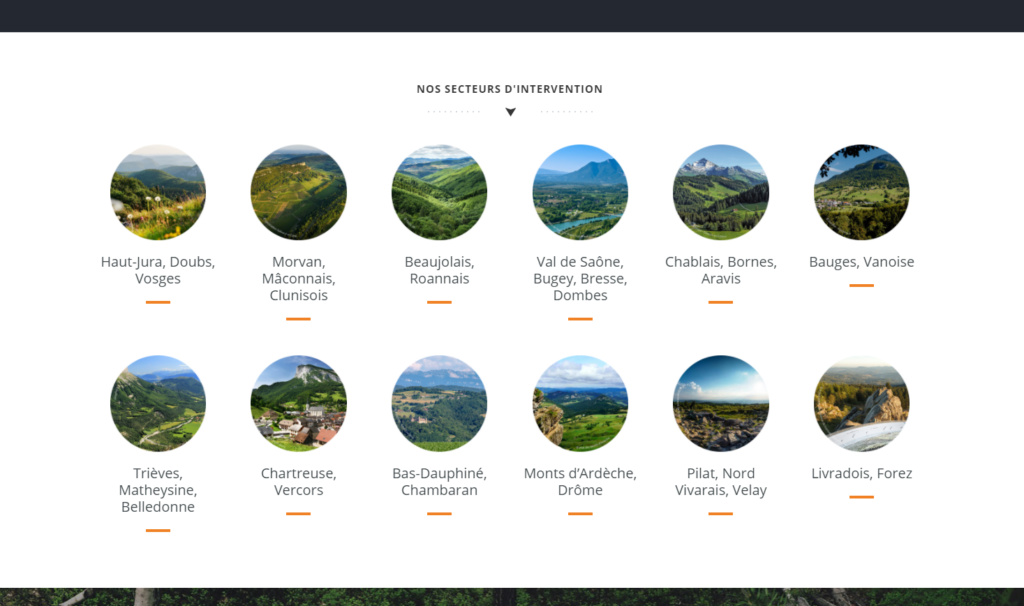
Task: Click the Trièves, Matheysine, Belledonne valley image
Action: pyautogui.click(x=158, y=403)
